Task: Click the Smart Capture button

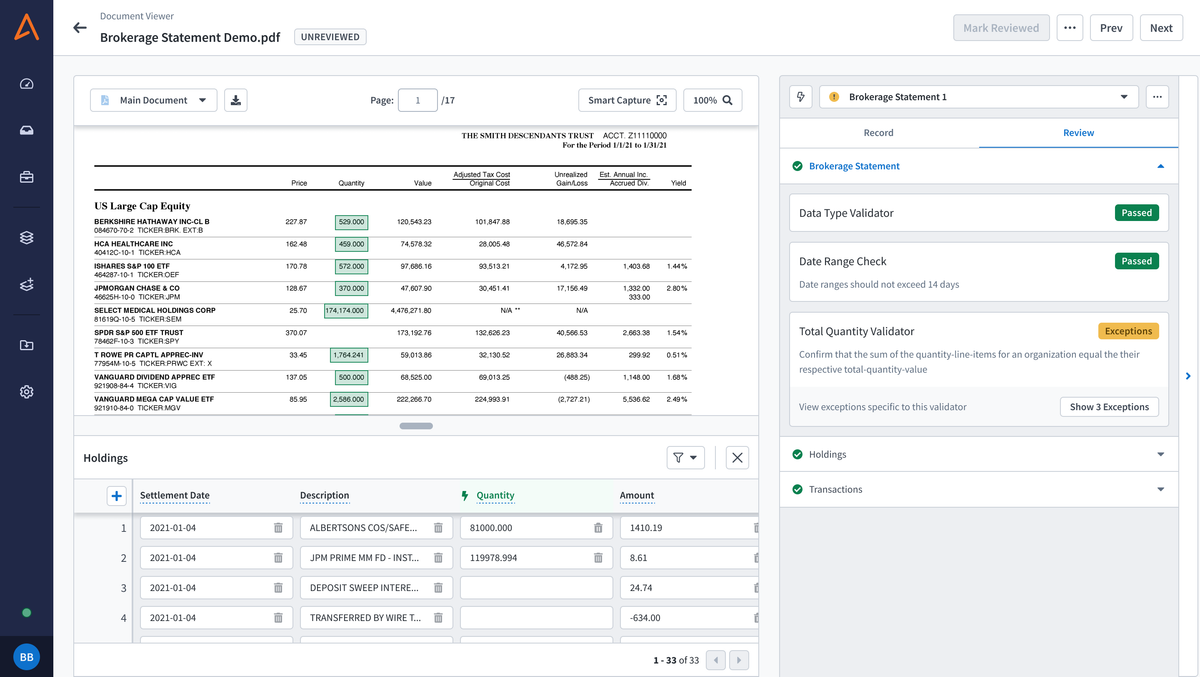Action: tap(627, 100)
